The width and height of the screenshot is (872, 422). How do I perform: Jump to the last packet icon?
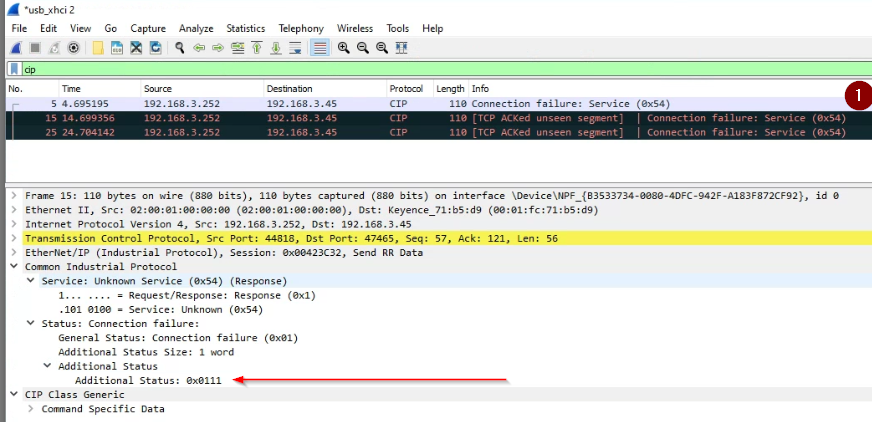[276, 48]
